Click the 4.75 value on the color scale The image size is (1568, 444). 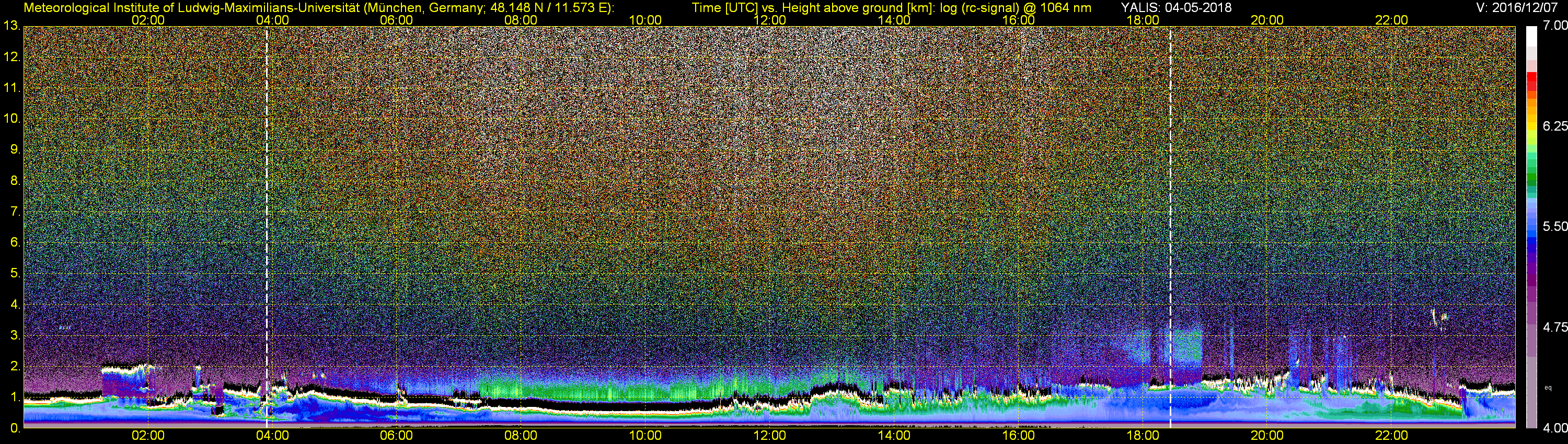pos(1555,327)
